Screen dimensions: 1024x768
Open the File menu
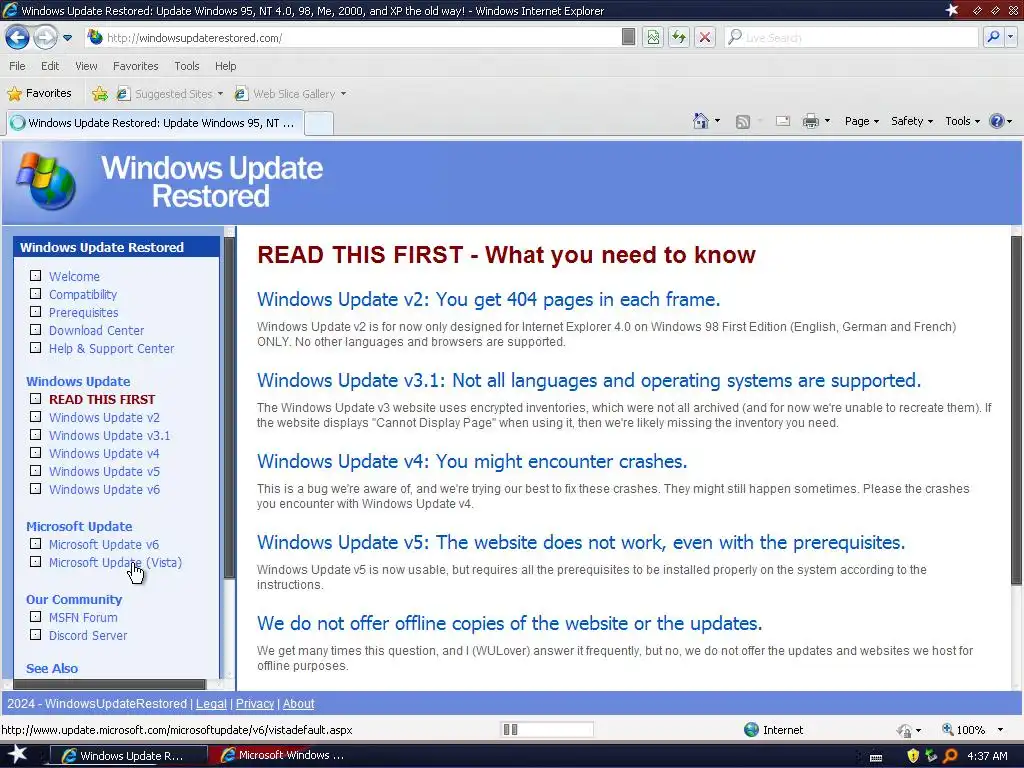click(x=17, y=66)
